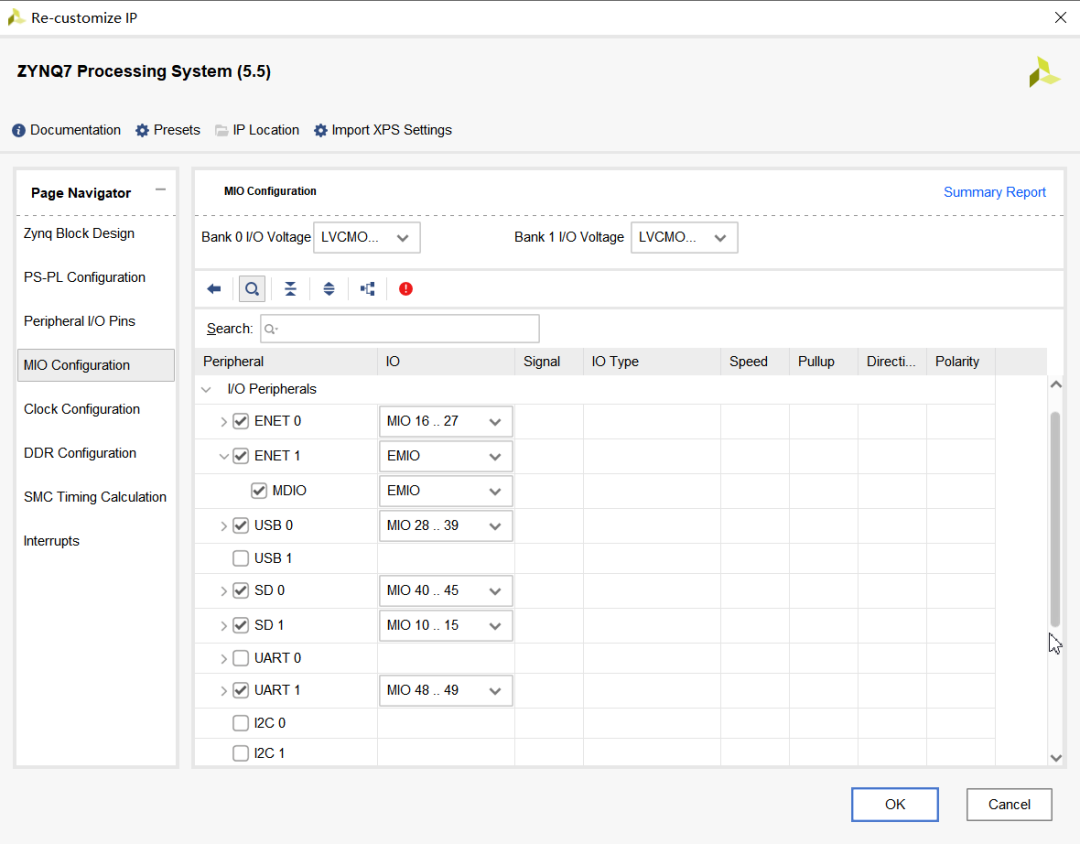The height and width of the screenshot is (844, 1080).
Task: Open the MDIO IO dropdown set to EMIO
Action: click(x=446, y=491)
